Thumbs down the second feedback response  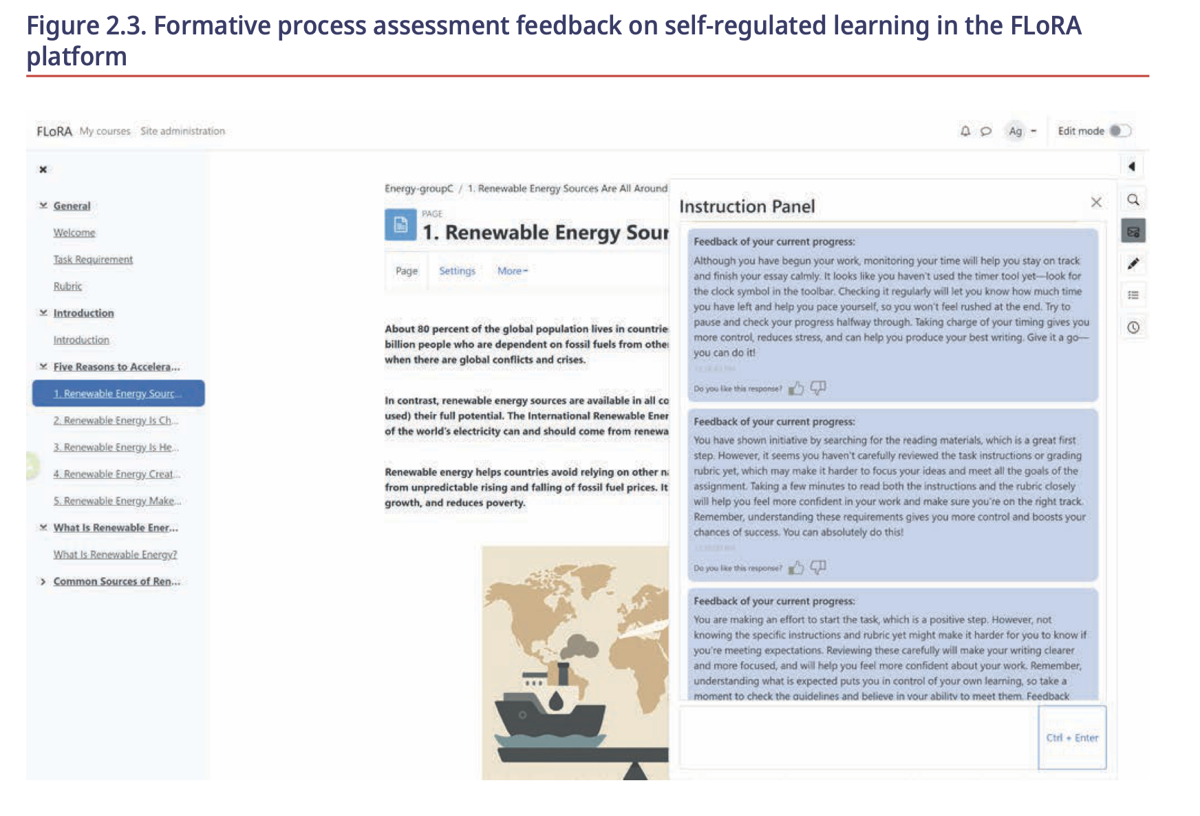point(818,567)
